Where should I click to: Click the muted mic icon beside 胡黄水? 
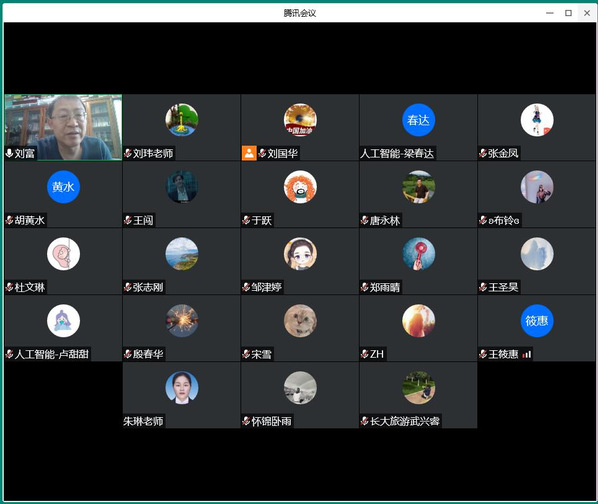click(10, 220)
